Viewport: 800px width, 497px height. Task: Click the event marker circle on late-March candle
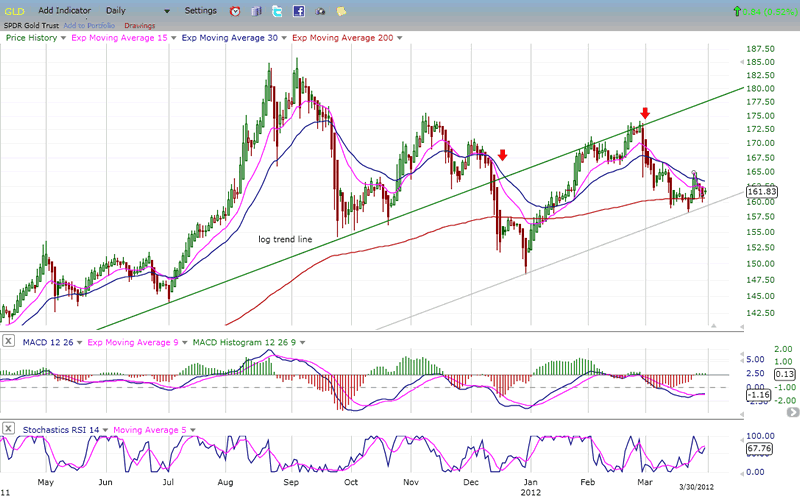694,173
